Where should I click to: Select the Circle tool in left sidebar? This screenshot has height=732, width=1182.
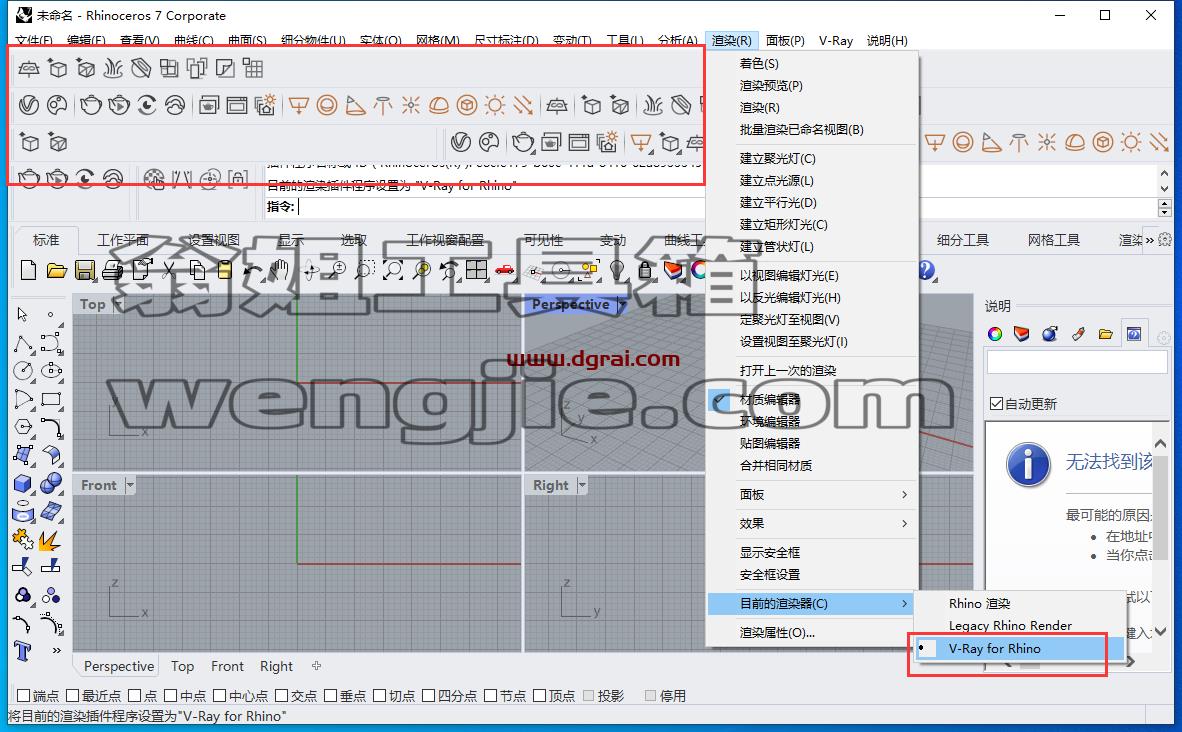point(23,371)
